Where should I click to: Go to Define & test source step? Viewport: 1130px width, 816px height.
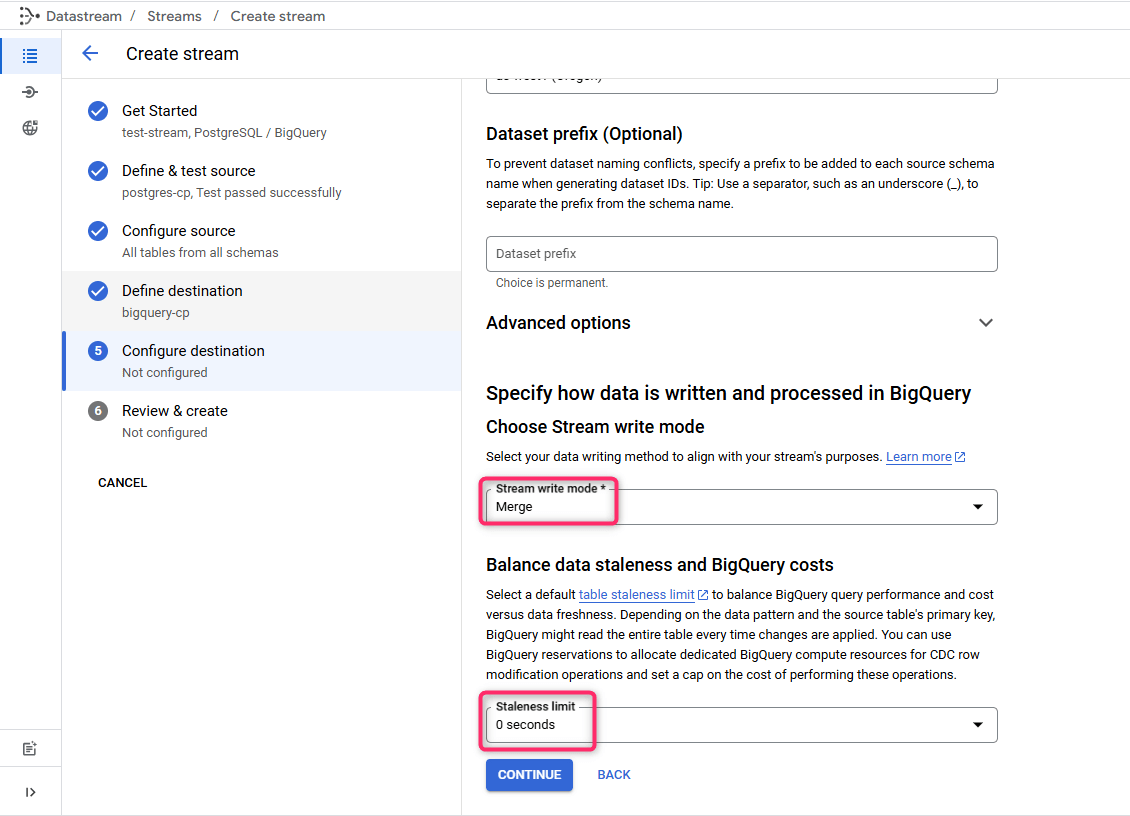(262, 181)
